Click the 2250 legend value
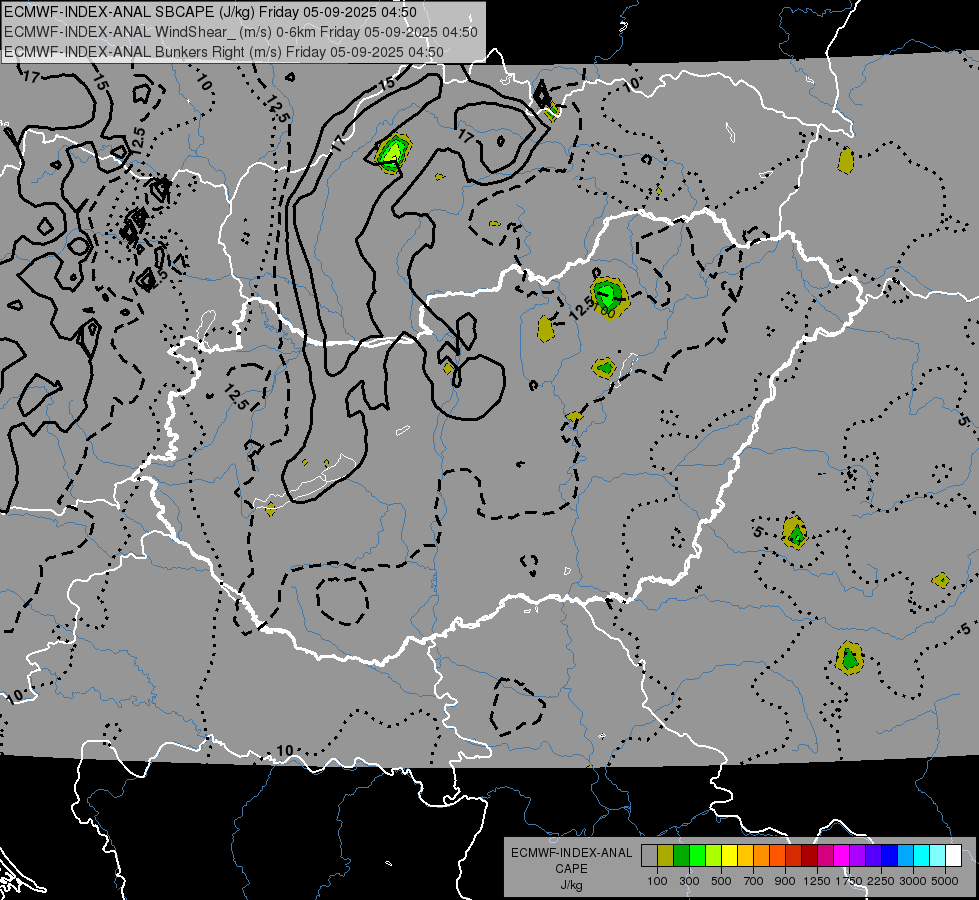 point(882,881)
